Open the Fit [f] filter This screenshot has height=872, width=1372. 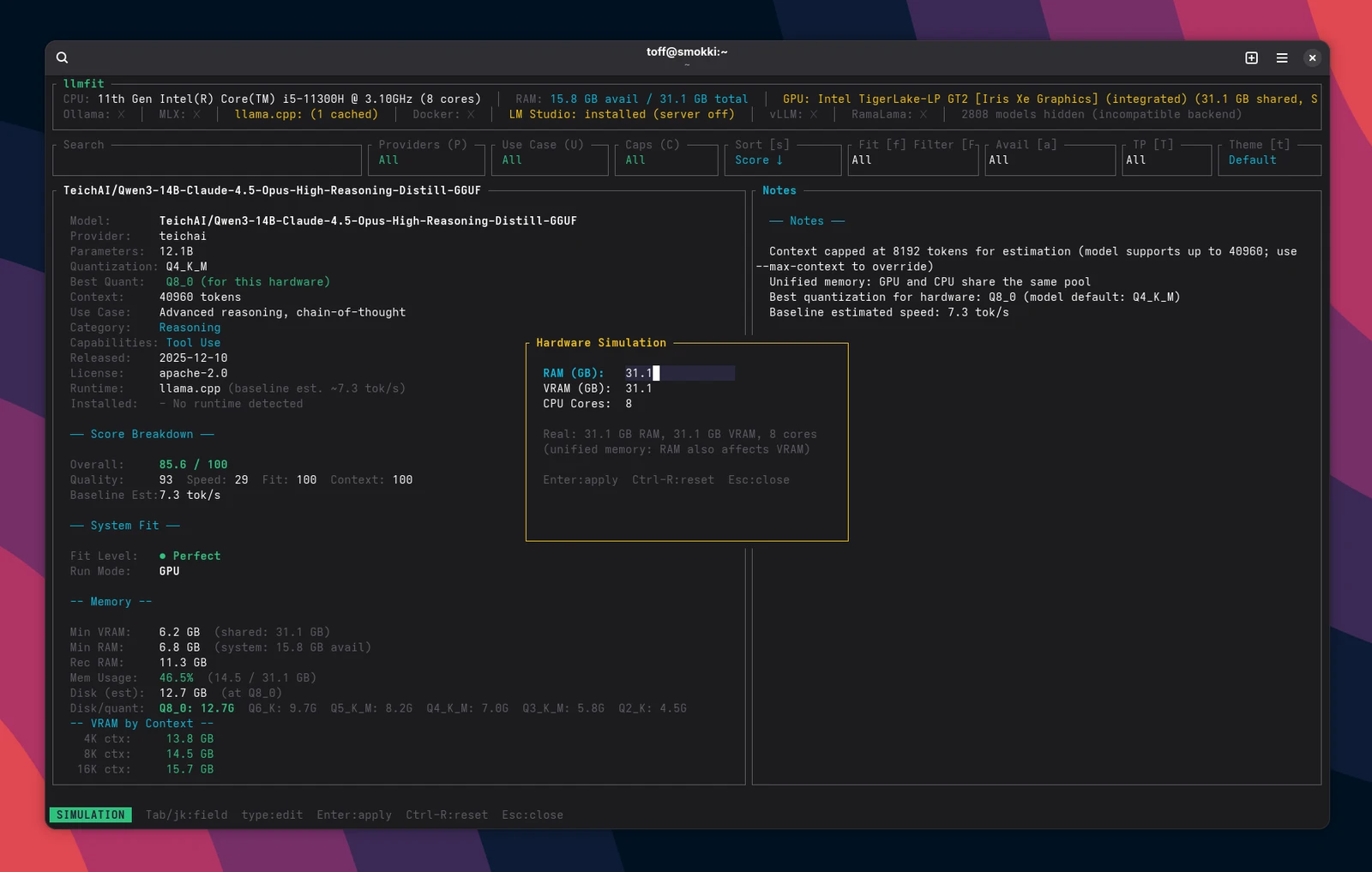[x=913, y=159]
